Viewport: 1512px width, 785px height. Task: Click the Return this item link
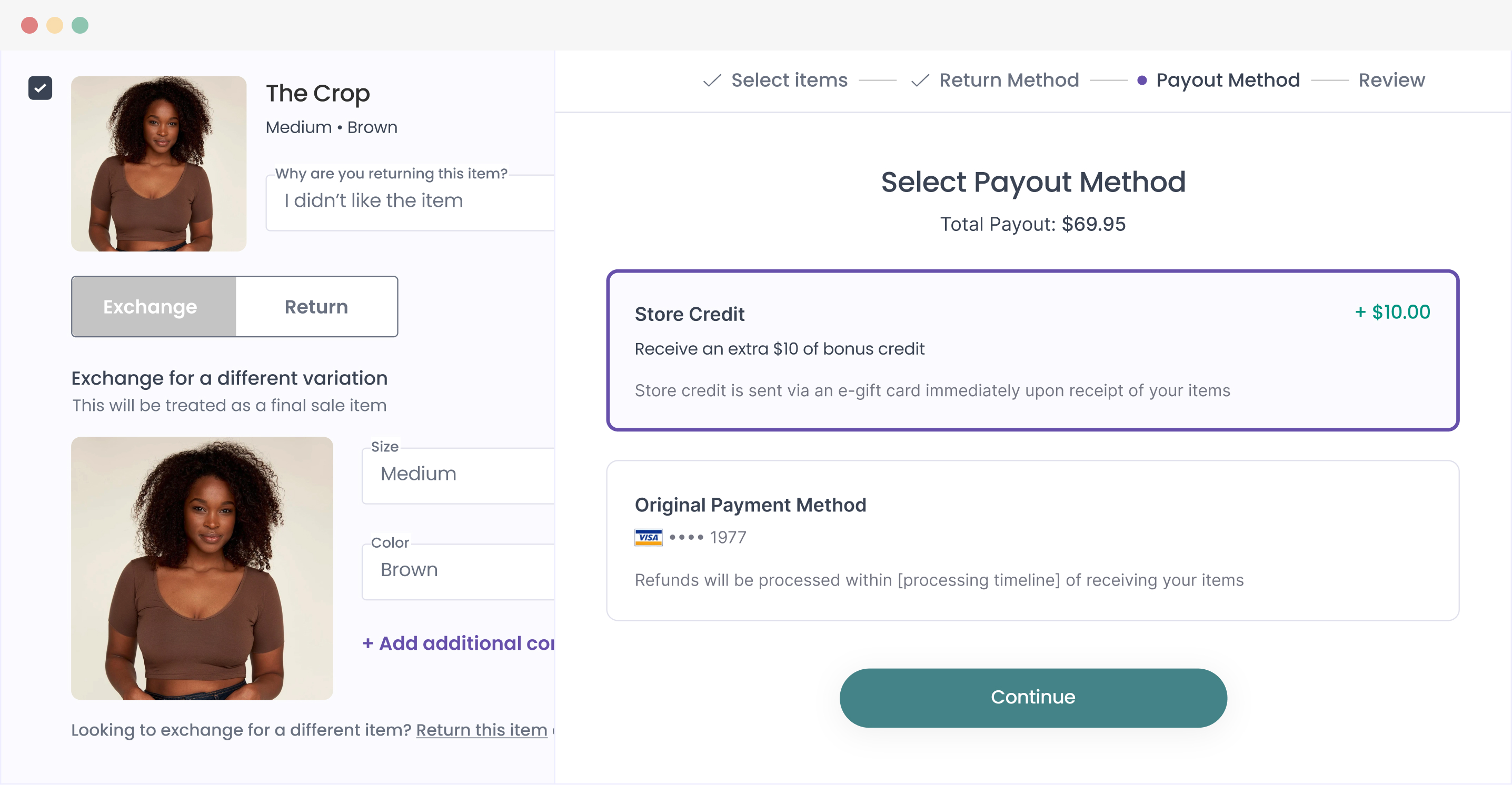pyautogui.click(x=481, y=730)
